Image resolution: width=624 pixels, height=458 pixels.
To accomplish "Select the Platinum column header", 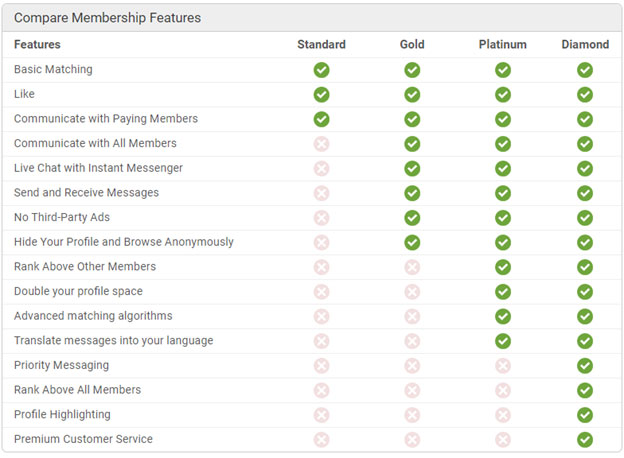I will (503, 44).
